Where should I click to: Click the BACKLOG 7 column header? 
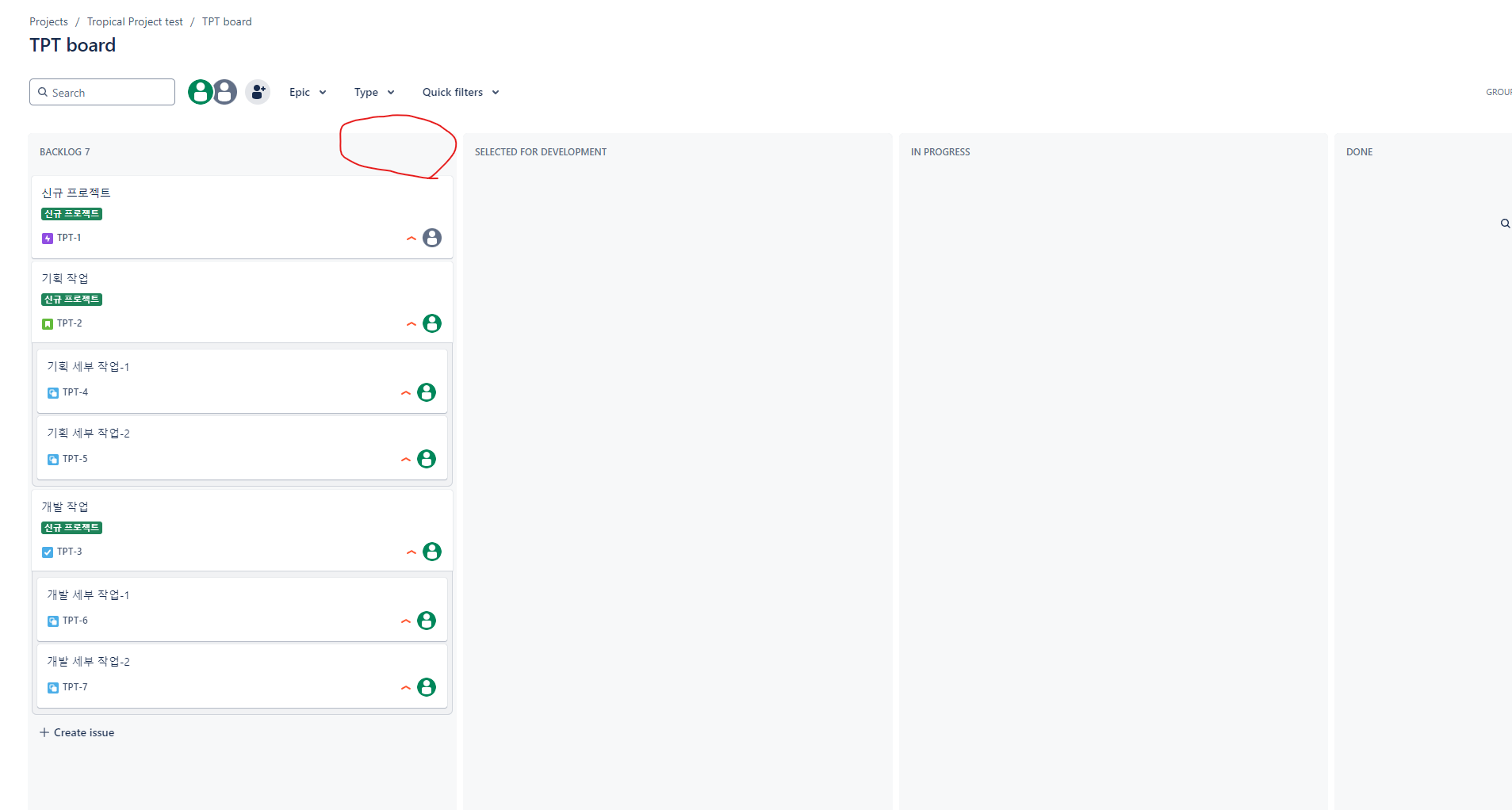coord(65,152)
